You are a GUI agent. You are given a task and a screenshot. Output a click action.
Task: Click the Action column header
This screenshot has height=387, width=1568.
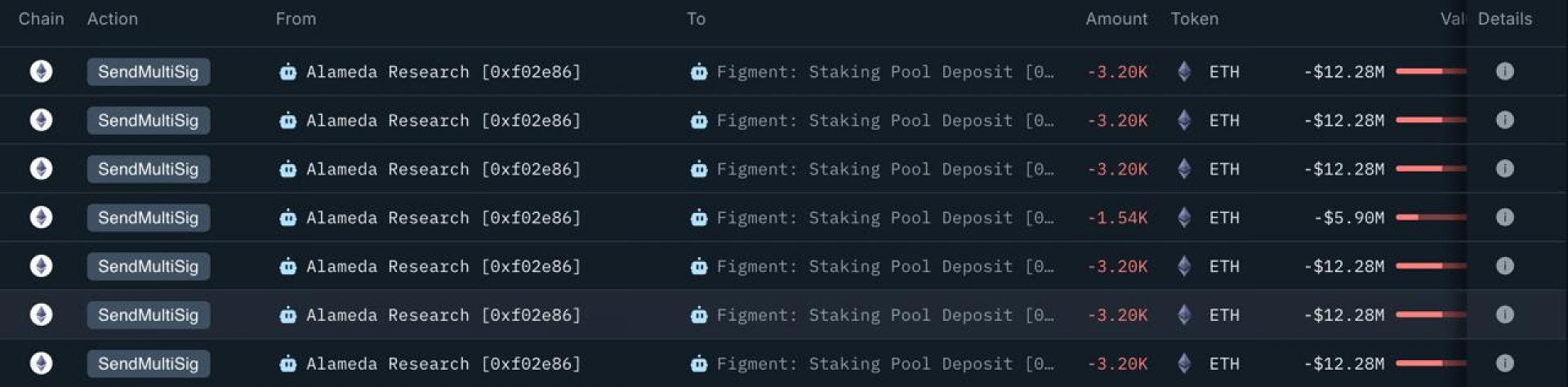[x=113, y=19]
